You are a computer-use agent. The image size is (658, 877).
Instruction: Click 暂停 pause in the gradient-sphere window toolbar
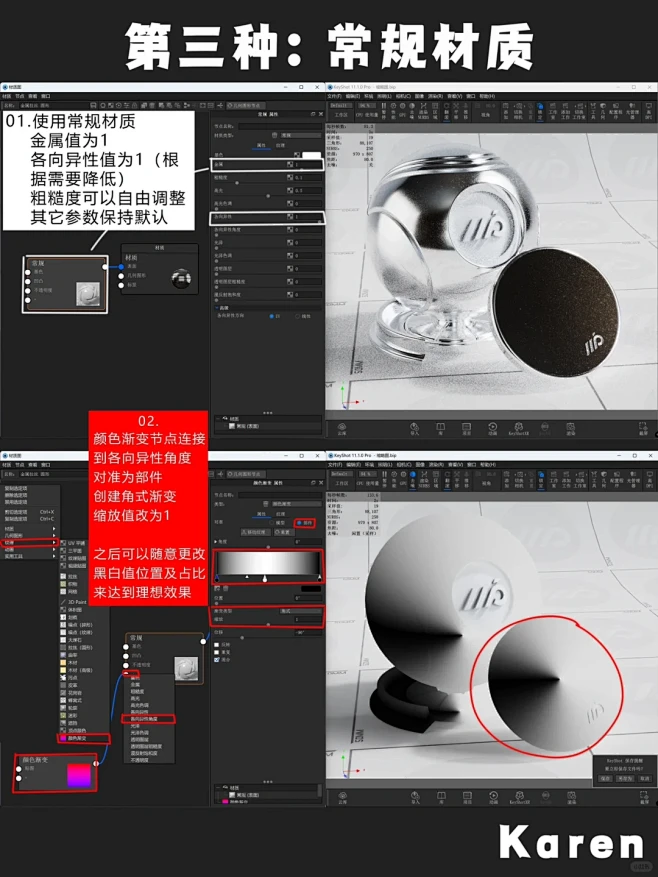click(x=384, y=479)
